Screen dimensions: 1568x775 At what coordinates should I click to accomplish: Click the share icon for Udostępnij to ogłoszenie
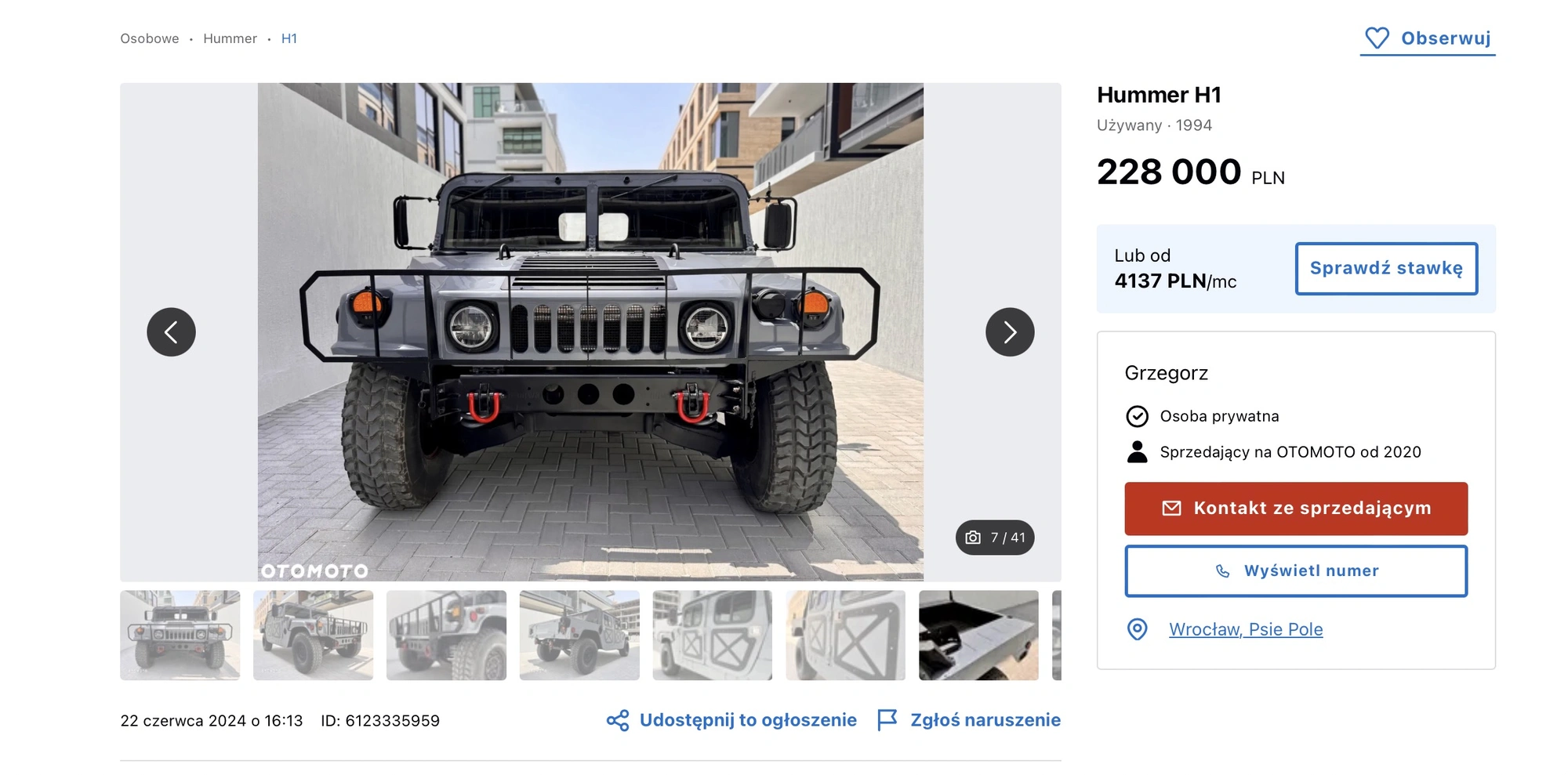[618, 720]
